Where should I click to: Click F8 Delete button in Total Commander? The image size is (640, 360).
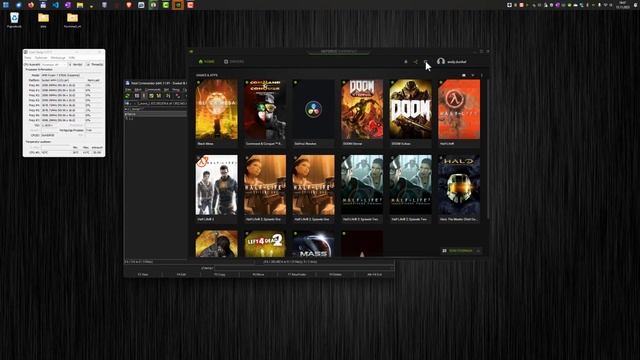(x=335, y=275)
